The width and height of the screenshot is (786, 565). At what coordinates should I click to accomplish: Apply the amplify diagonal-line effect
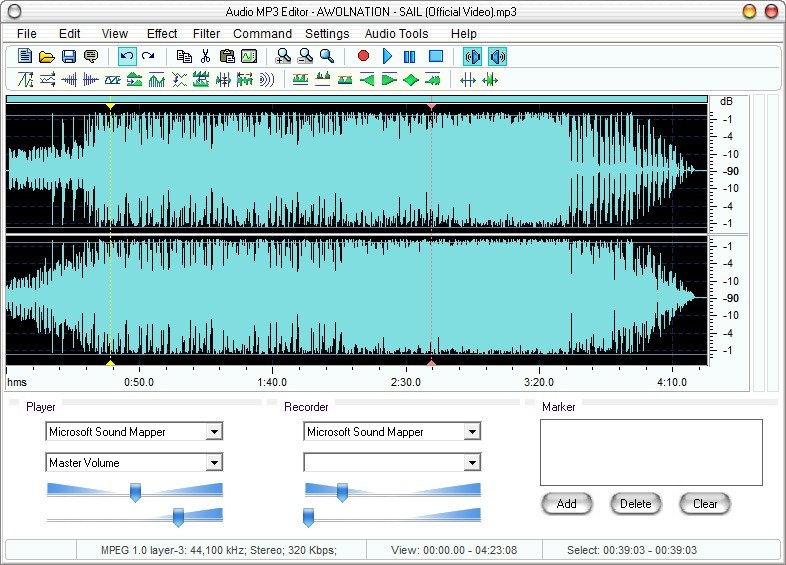click(25, 80)
